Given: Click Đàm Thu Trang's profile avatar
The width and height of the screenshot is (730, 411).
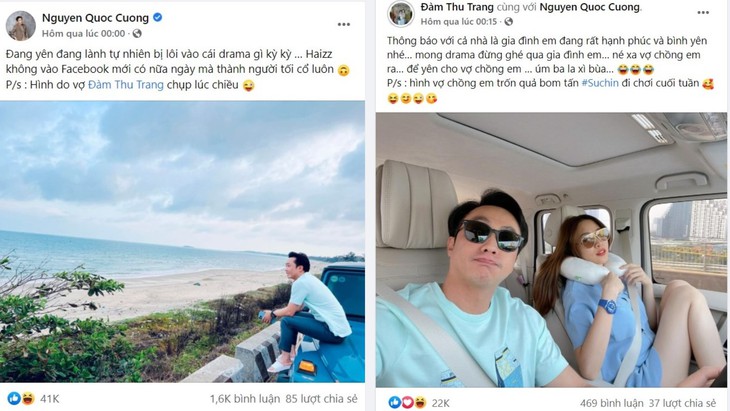Looking at the screenshot, I should [x=401, y=13].
